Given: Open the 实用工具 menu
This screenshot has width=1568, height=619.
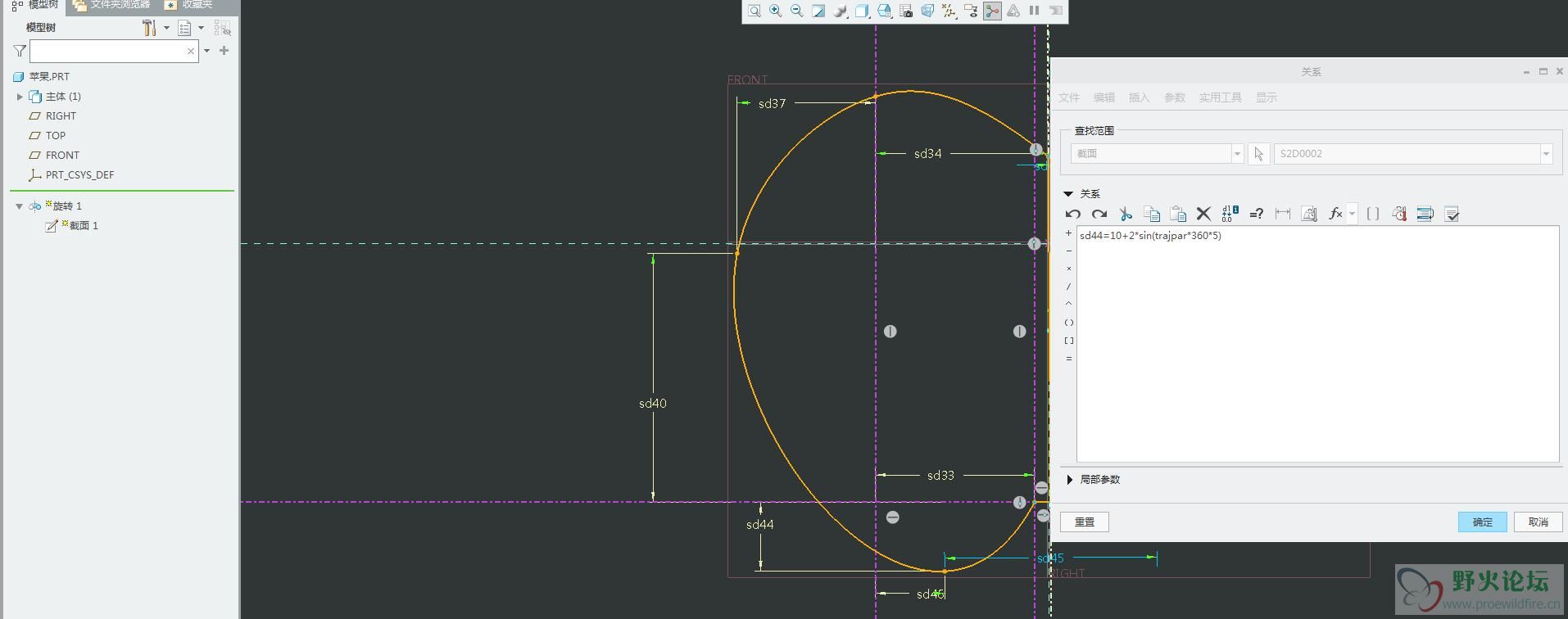Looking at the screenshot, I should [x=1220, y=97].
